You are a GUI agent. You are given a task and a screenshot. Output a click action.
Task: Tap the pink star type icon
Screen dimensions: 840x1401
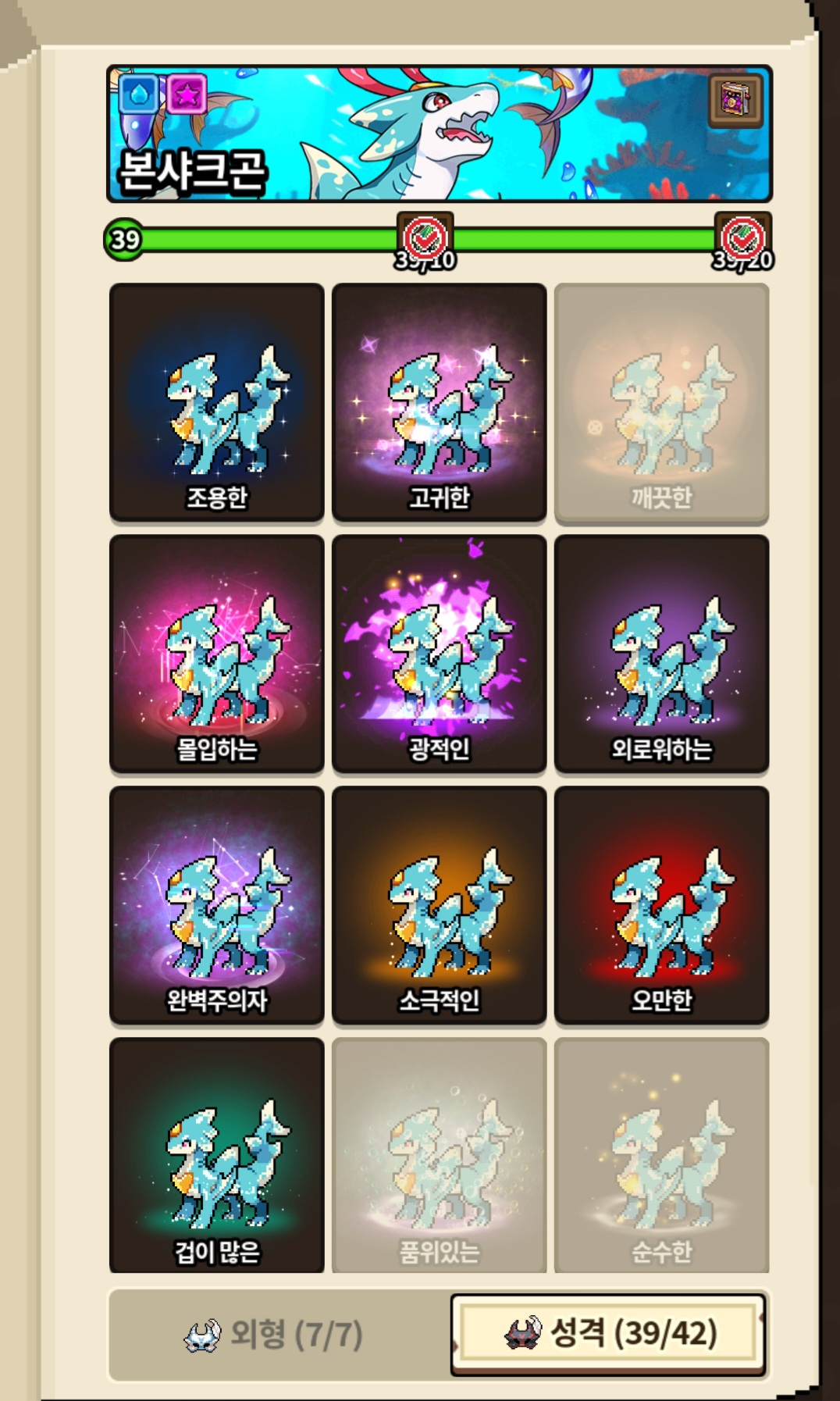[x=187, y=95]
